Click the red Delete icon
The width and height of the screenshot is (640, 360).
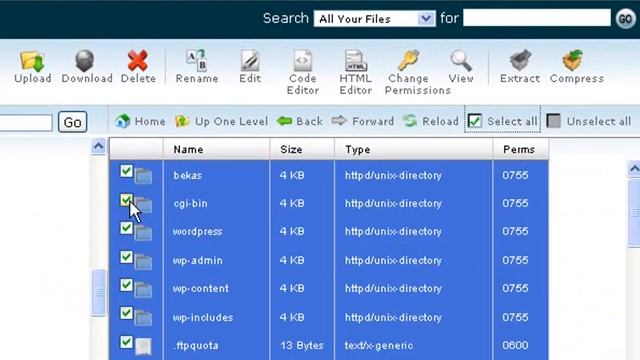(x=138, y=61)
